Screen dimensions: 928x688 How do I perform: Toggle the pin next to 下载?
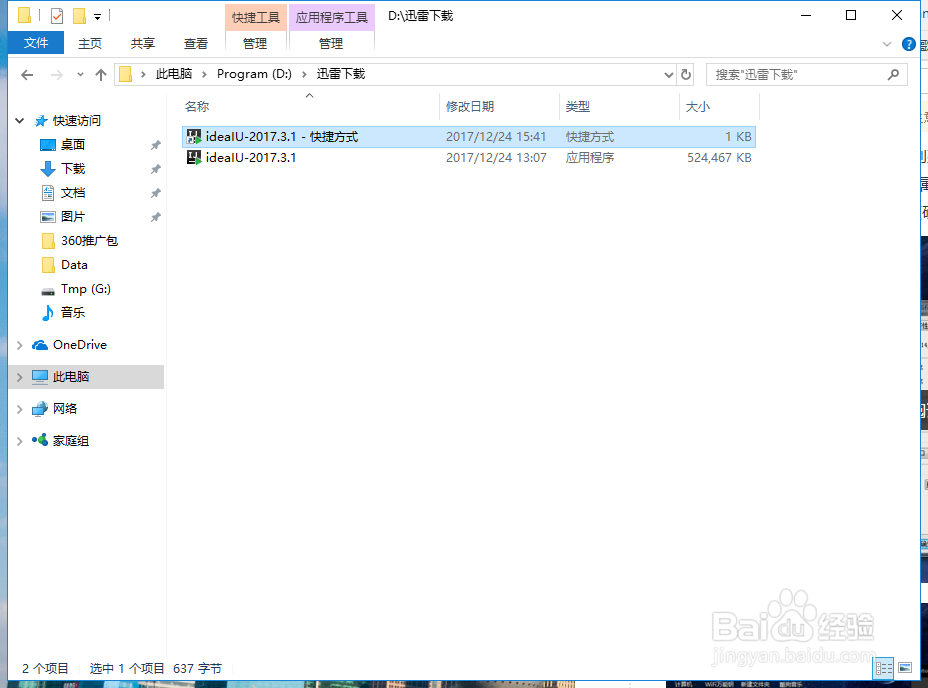coord(155,168)
